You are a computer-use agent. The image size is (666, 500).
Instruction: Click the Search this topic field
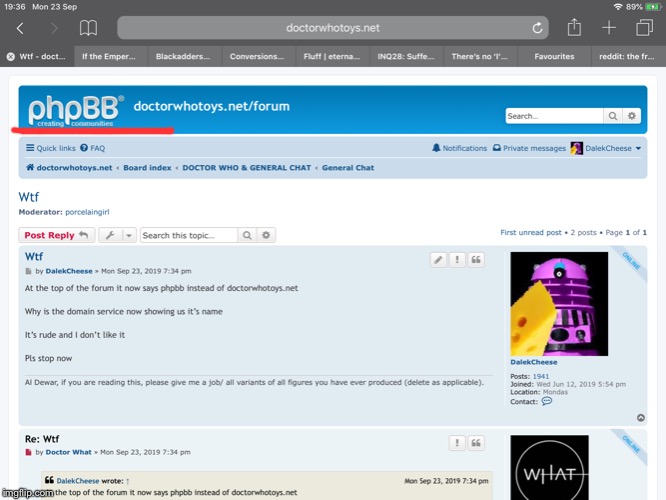189,235
